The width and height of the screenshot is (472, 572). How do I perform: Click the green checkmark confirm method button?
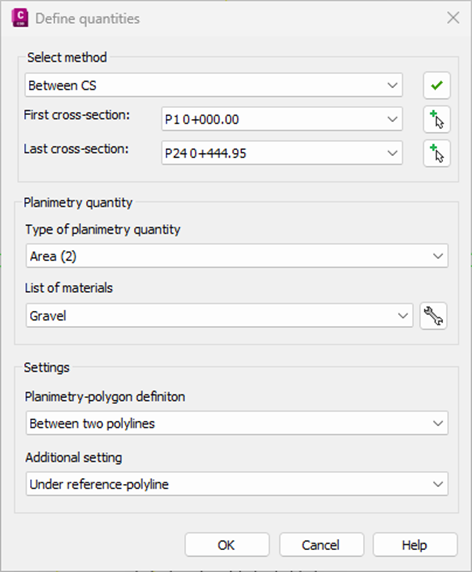click(x=437, y=85)
